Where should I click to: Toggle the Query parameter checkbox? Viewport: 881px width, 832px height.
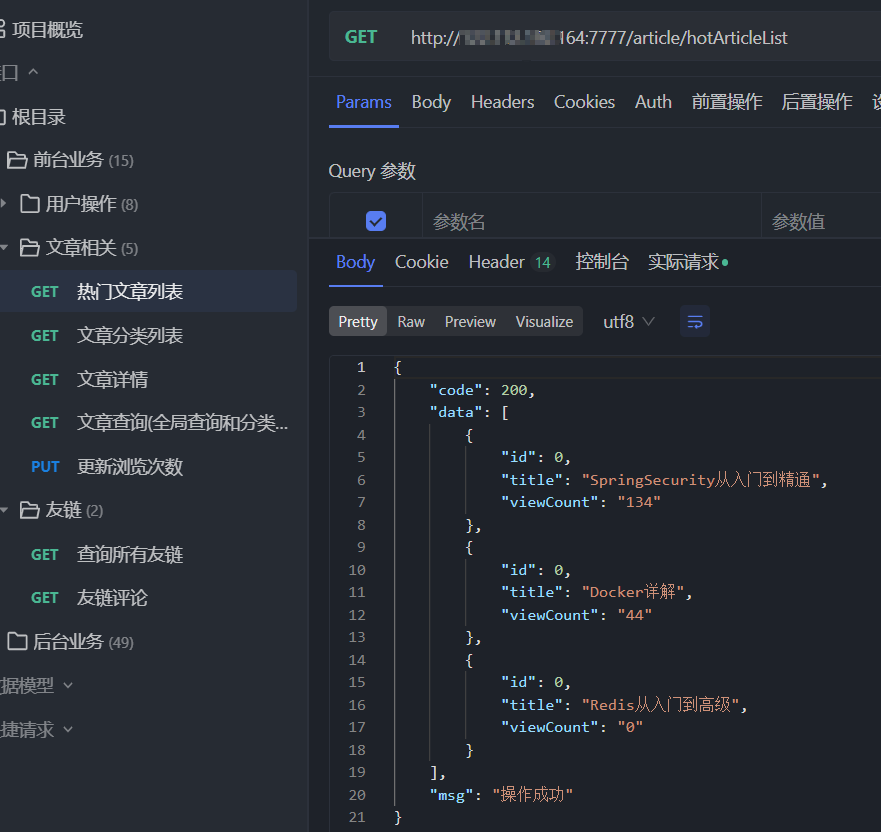(x=376, y=221)
